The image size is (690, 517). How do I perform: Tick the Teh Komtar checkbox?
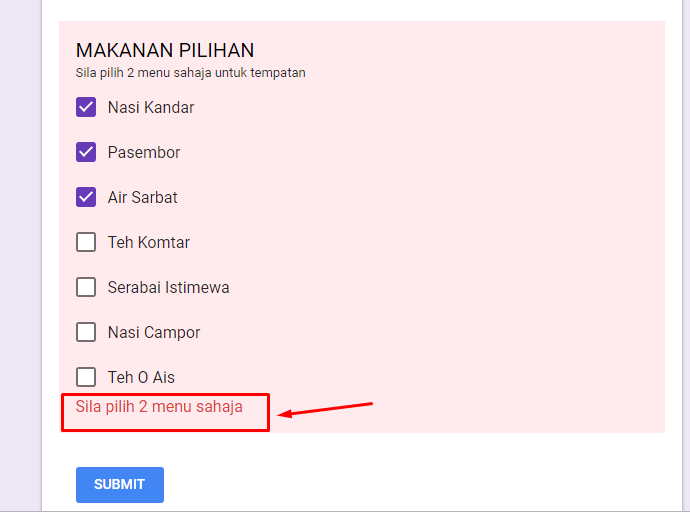point(86,242)
